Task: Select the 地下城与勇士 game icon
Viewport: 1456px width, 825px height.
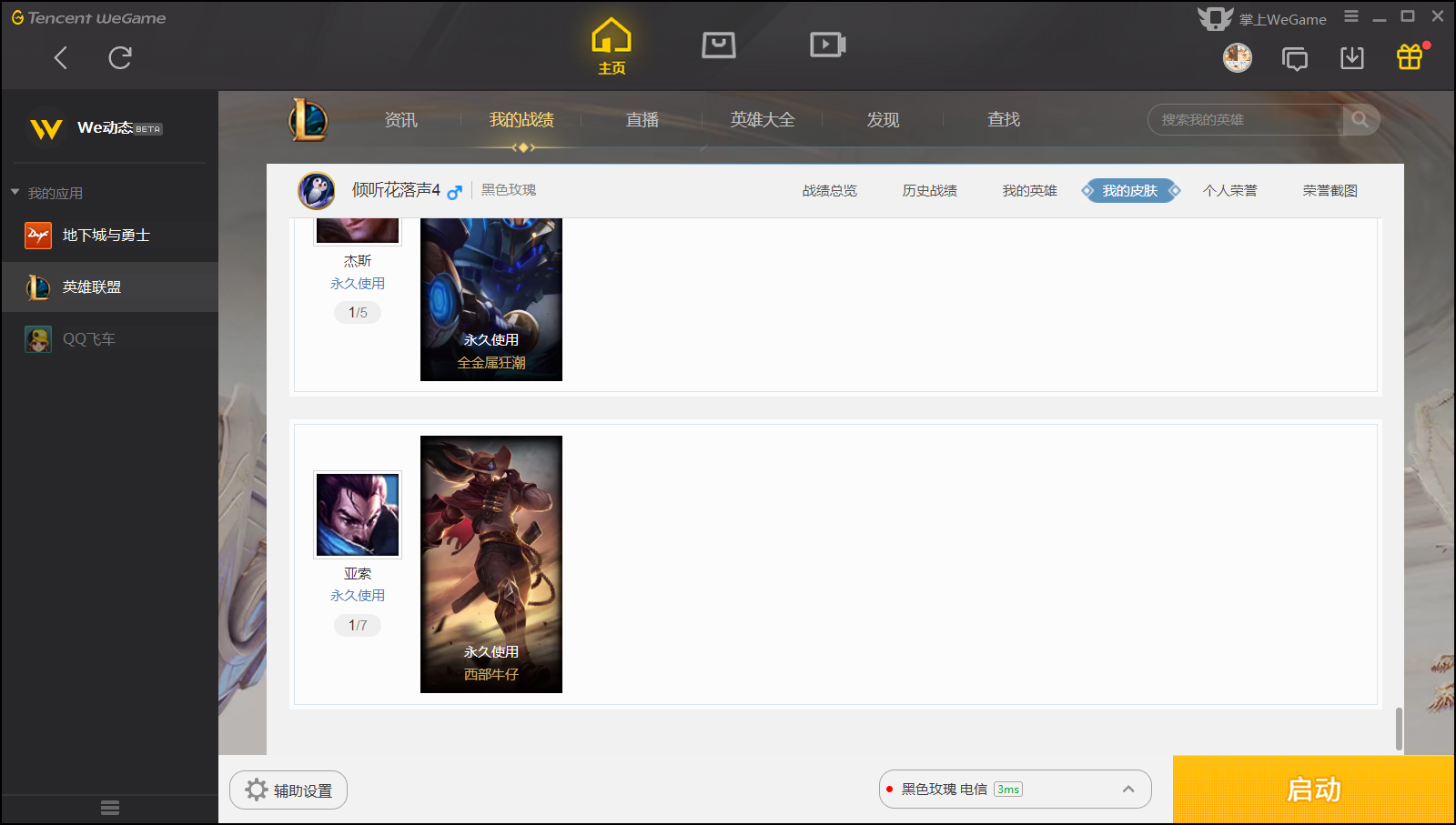Action: (38, 236)
